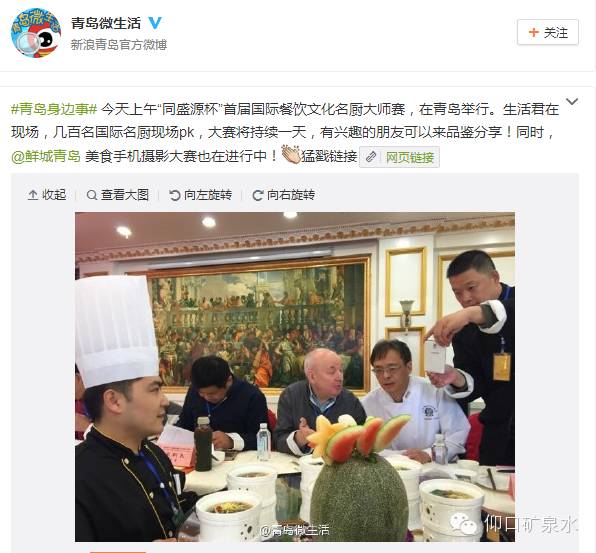Open the 青岛微生活 account name

point(106,23)
